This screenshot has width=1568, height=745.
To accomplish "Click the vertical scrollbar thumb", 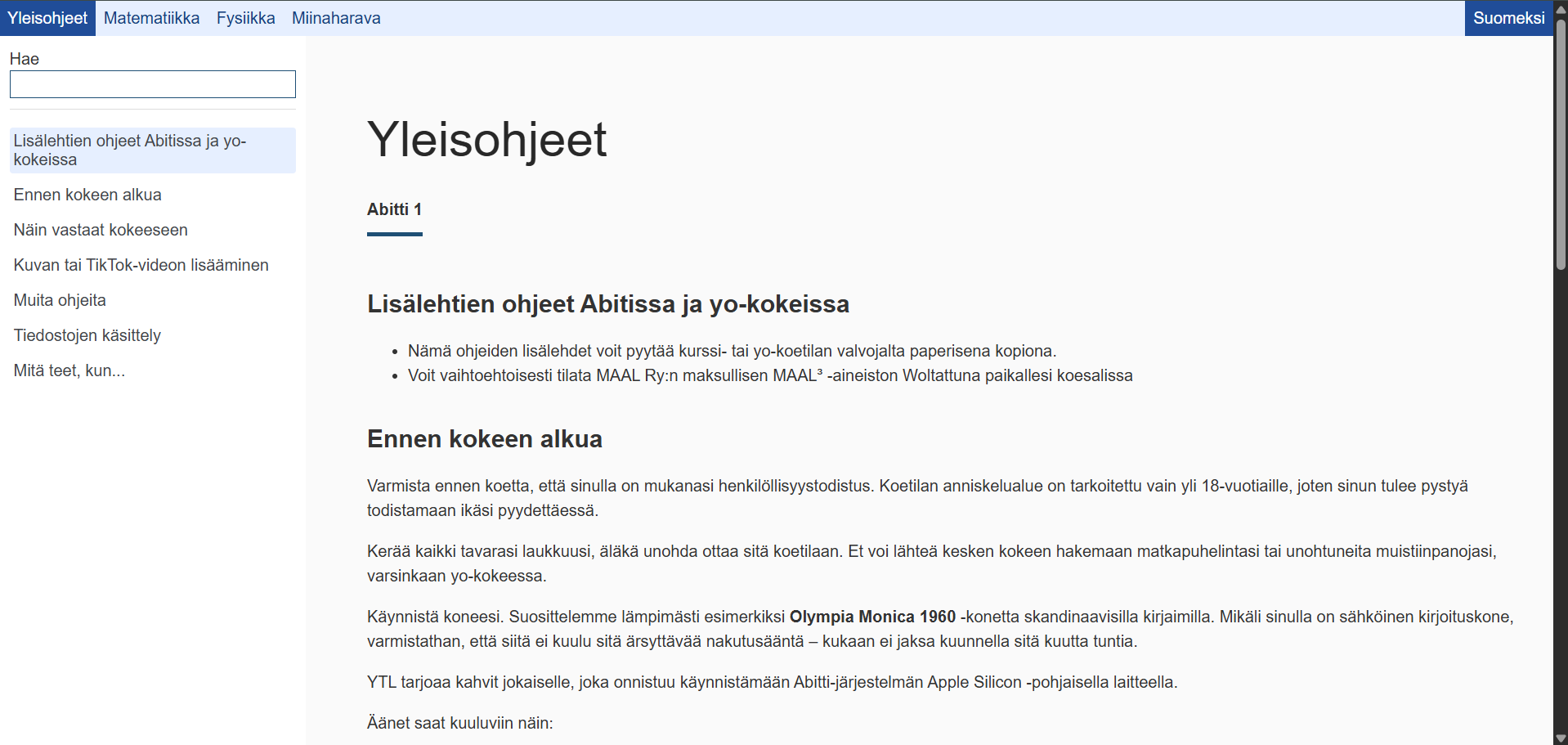I will coord(1561,143).
